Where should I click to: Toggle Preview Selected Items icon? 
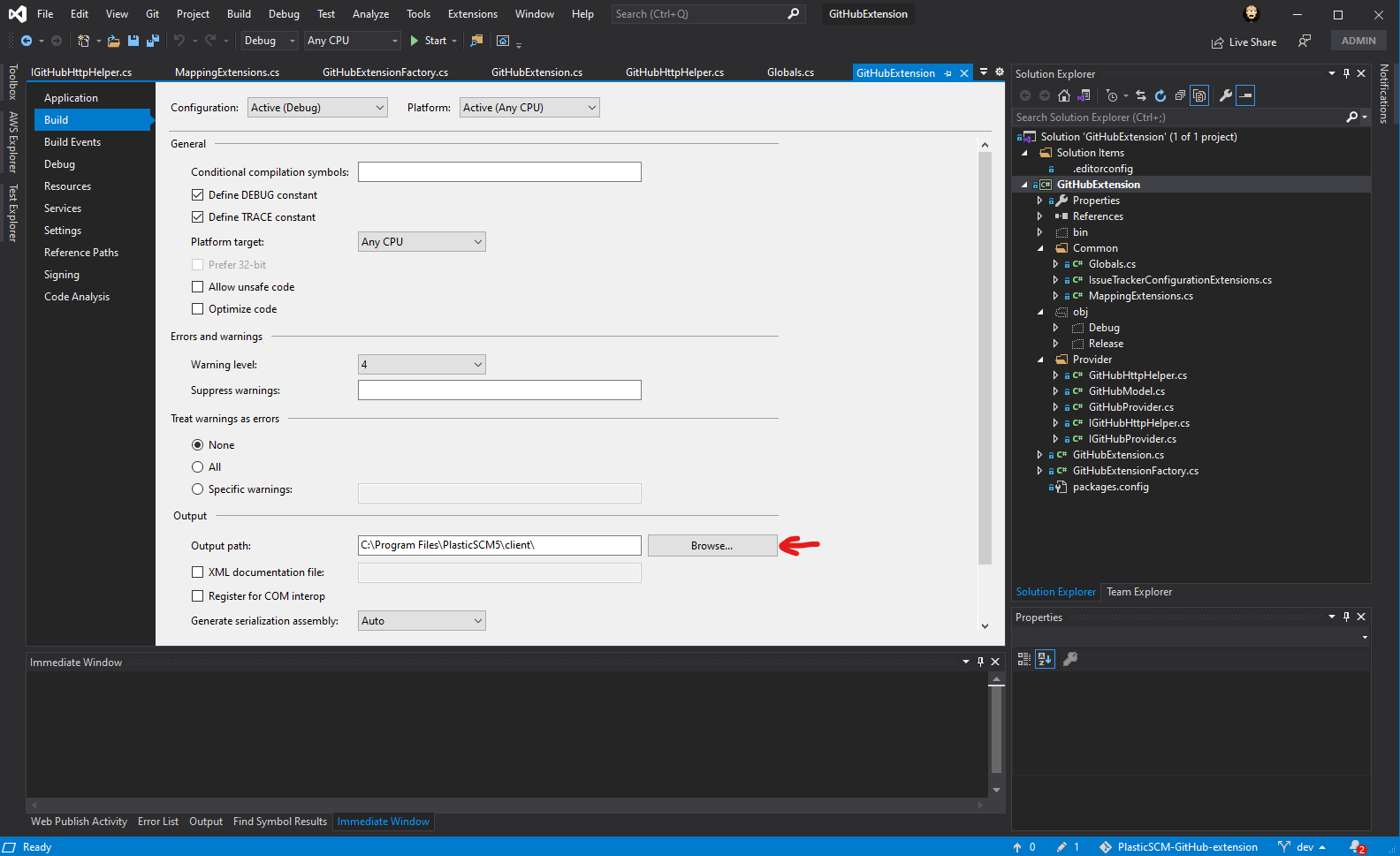click(x=1245, y=95)
